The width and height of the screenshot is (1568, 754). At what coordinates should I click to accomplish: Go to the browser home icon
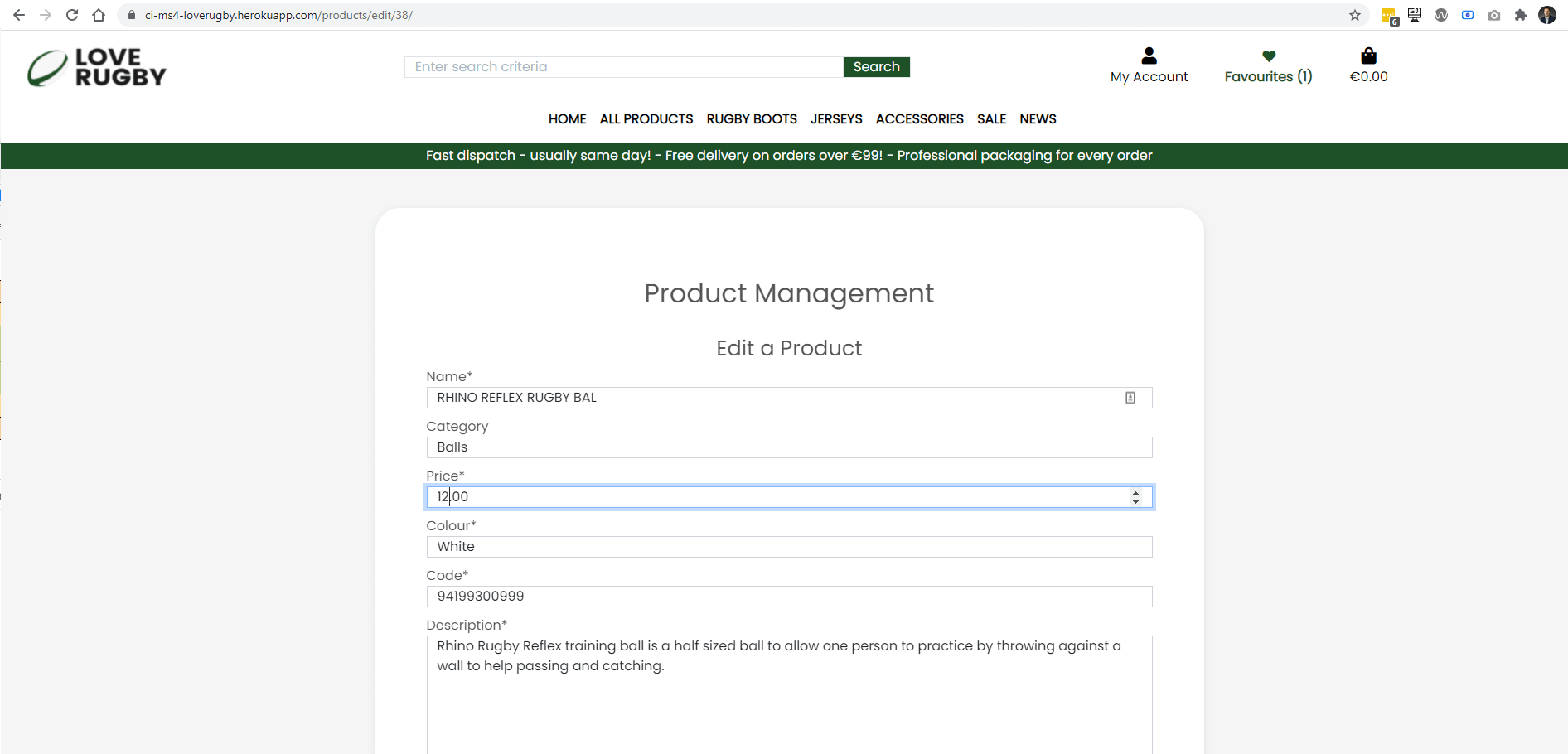[x=99, y=15]
